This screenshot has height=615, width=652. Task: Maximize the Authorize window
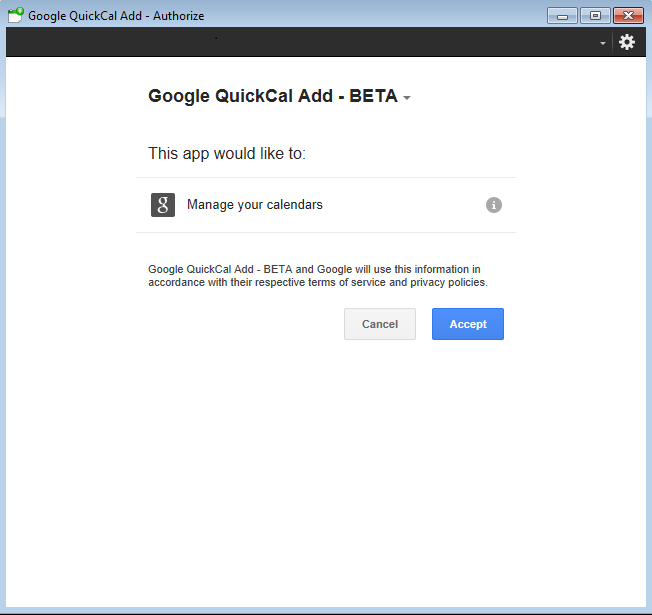pos(595,16)
